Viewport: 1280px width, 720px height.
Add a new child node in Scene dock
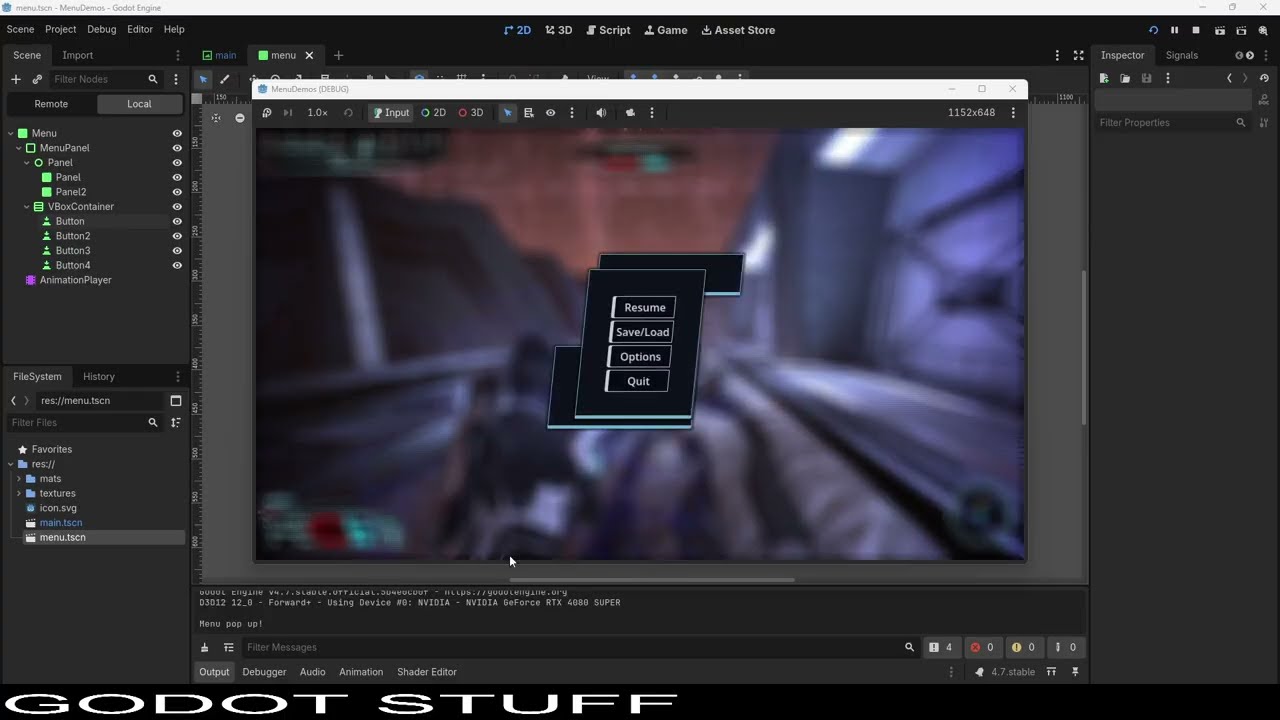pyautogui.click(x=15, y=79)
